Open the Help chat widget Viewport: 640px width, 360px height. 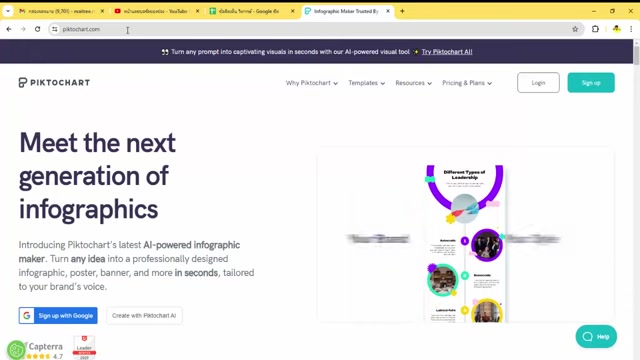pos(596,336)
